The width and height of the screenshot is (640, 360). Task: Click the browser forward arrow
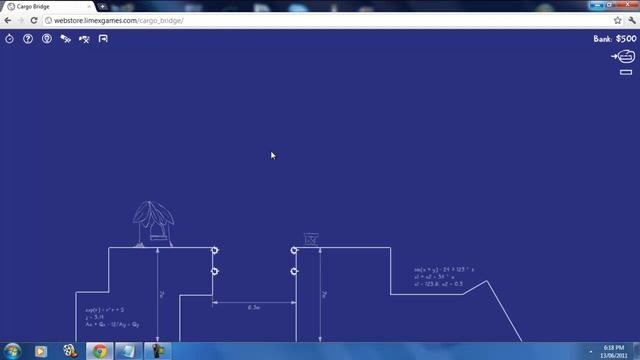pyautogui.click(x=20, y=20)
